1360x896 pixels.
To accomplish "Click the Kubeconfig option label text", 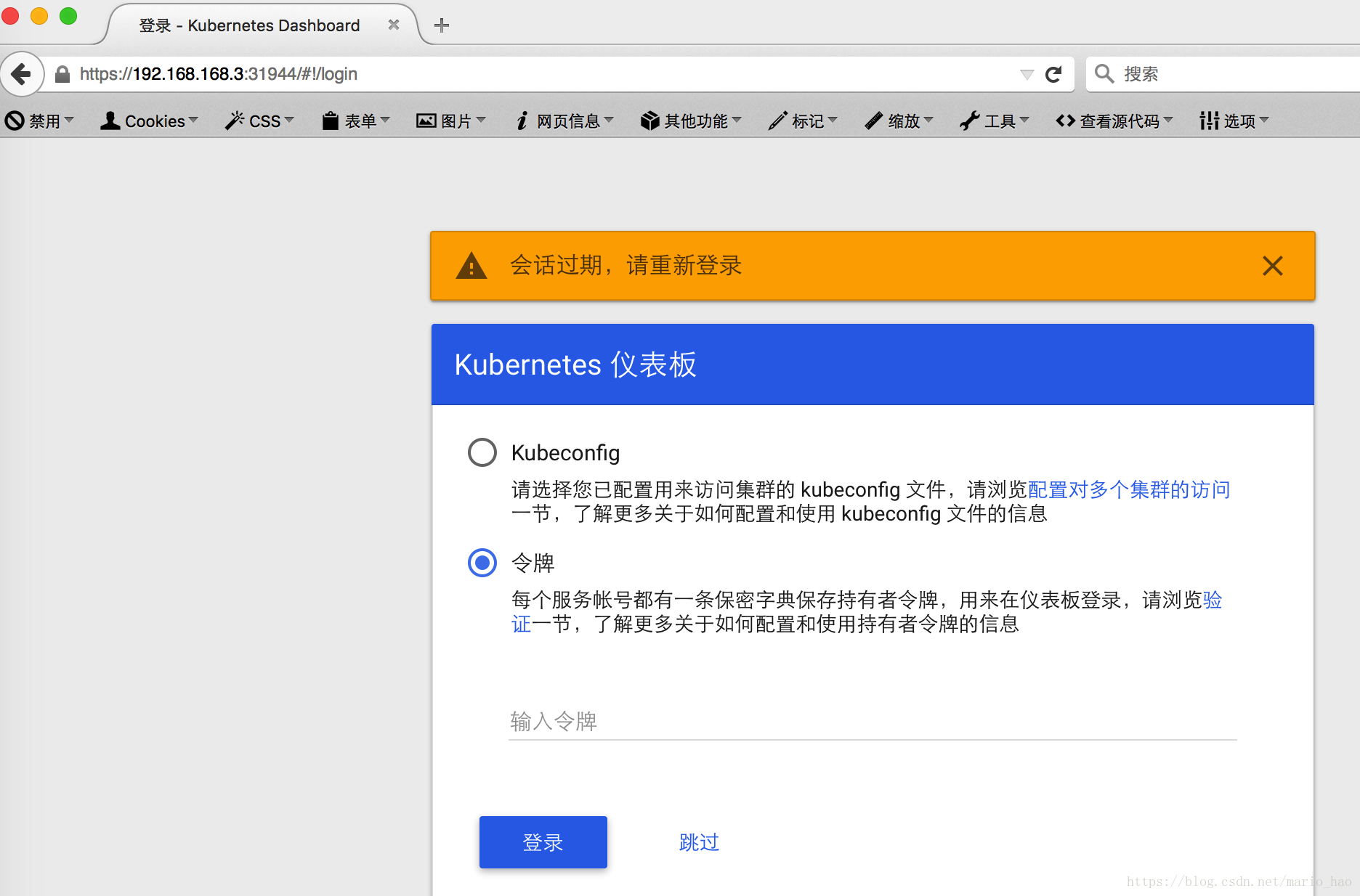I will (x=565, y=452).
